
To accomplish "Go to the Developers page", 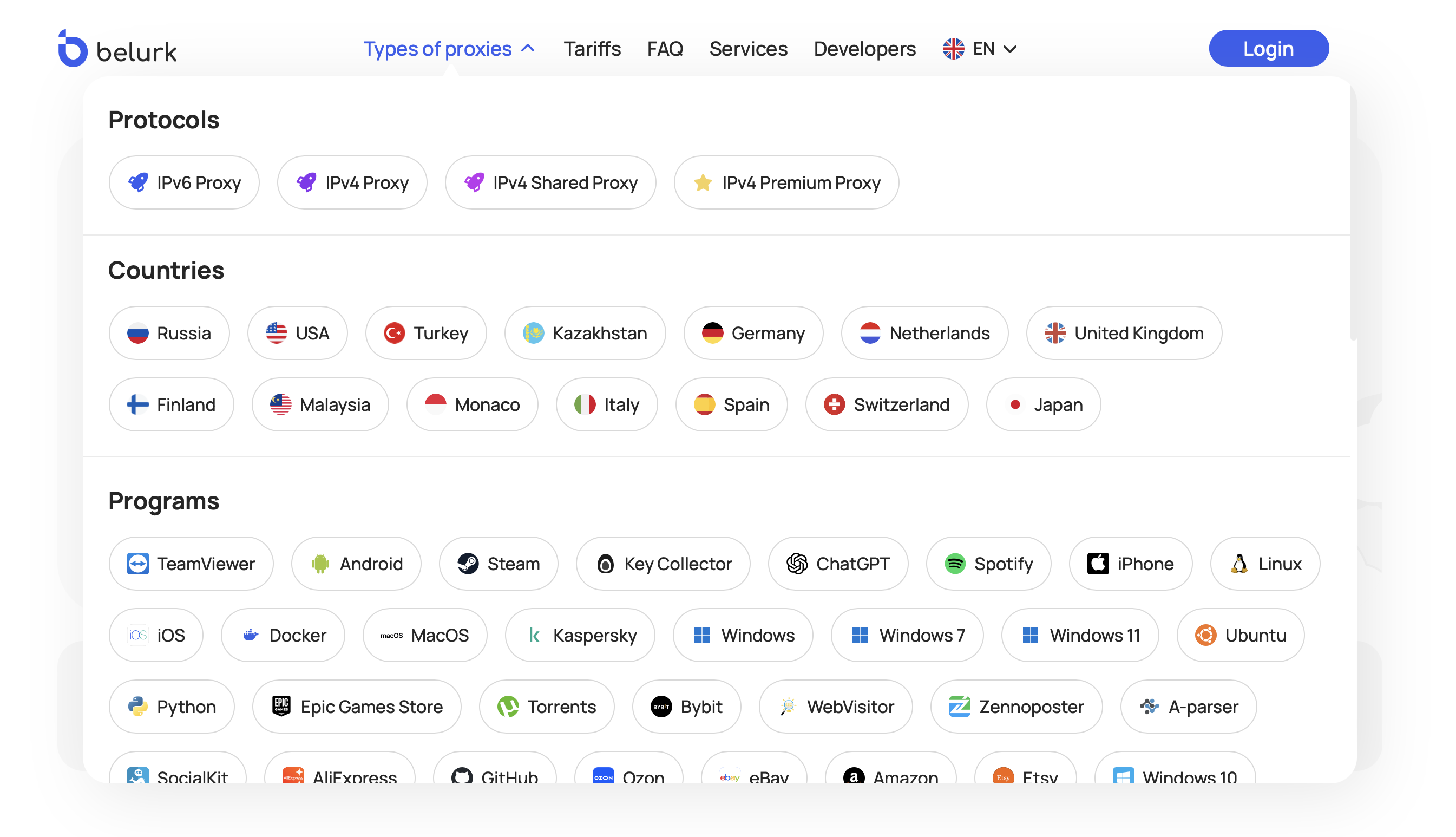I will [x=864, y=49].
